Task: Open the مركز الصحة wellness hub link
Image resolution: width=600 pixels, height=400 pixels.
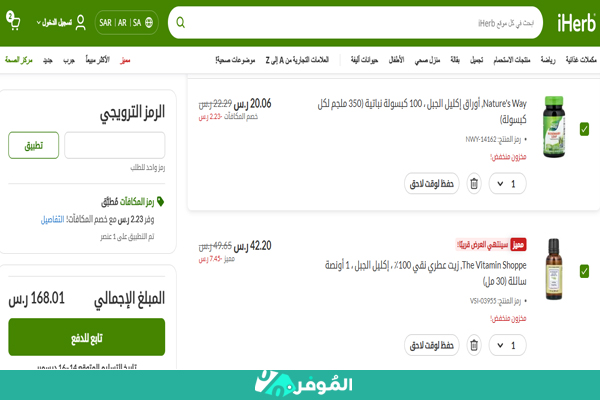Action: pos(19,60)
